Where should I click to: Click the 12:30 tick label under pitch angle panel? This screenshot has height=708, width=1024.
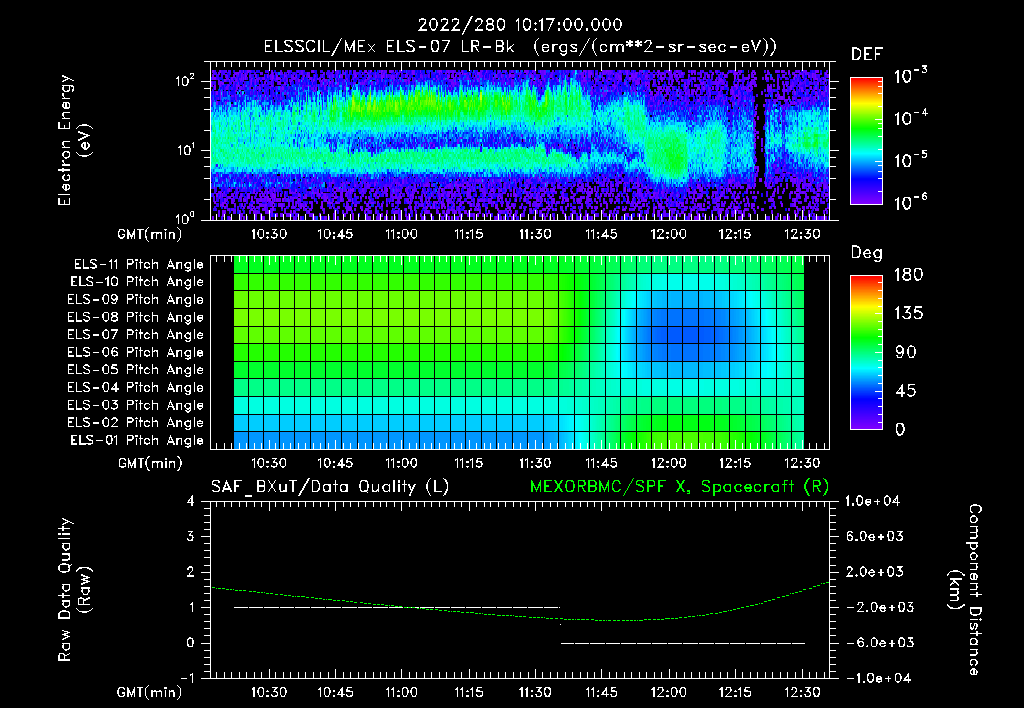801,464
